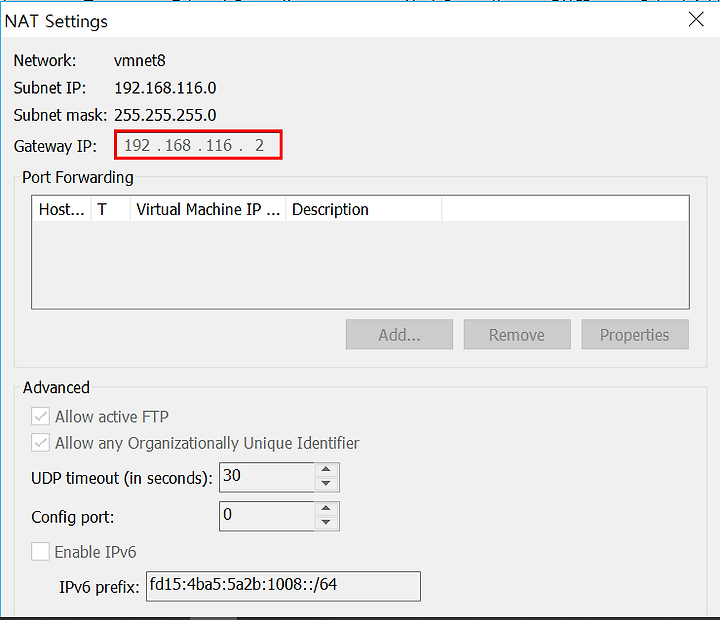Image resolution: width=720 pixels, height=620 pixels.
Task: Increase UDP timeout with up arrow
Action: [x=326, y=470]
